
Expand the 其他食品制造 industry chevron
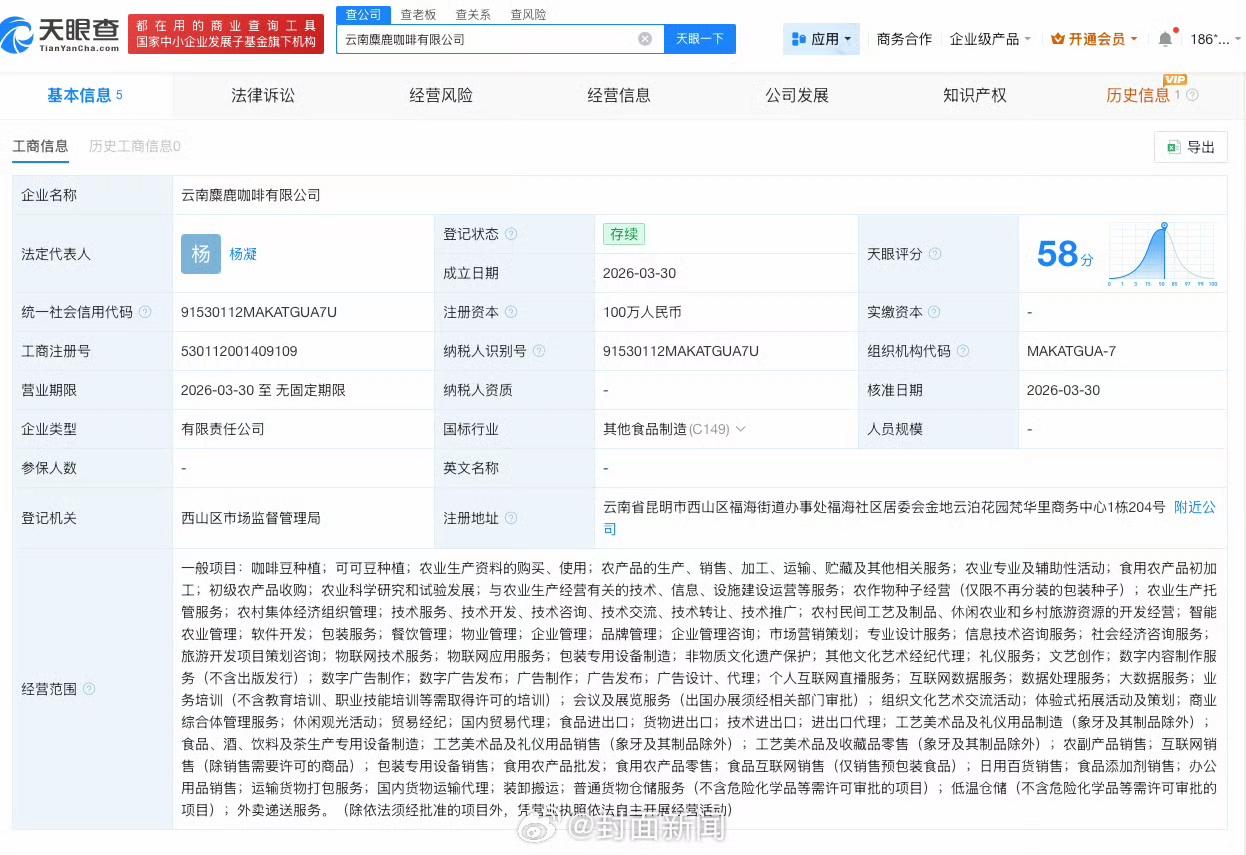click(x=741, y=429)
